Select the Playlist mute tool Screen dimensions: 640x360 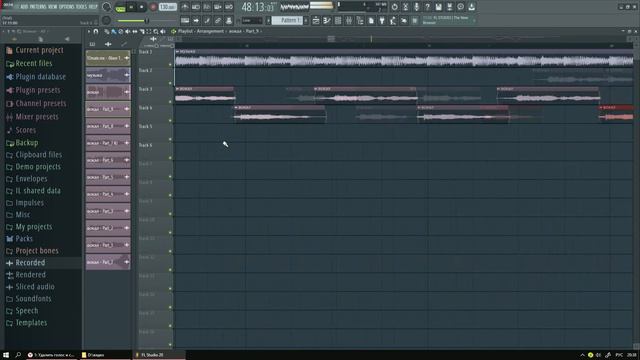(x=128, y=31)
